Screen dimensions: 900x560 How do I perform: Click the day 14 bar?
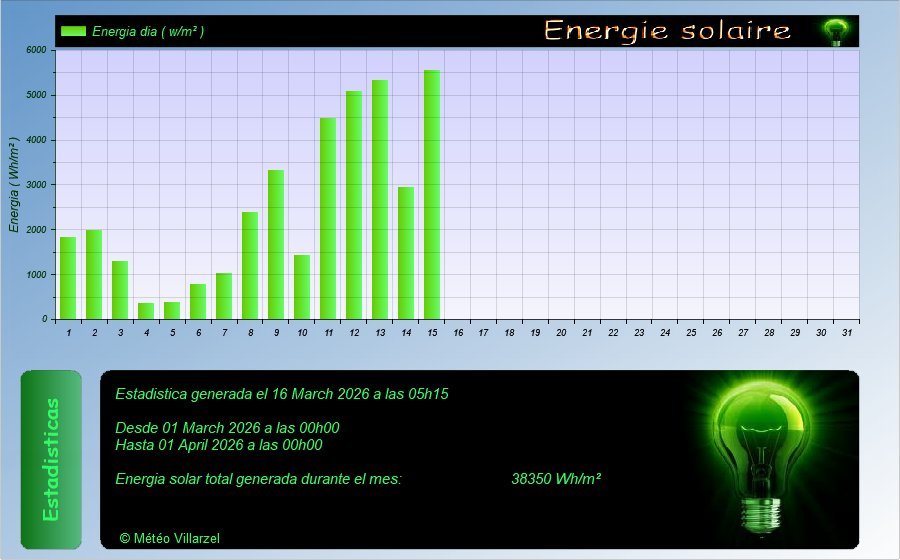[x=406, y=253]
